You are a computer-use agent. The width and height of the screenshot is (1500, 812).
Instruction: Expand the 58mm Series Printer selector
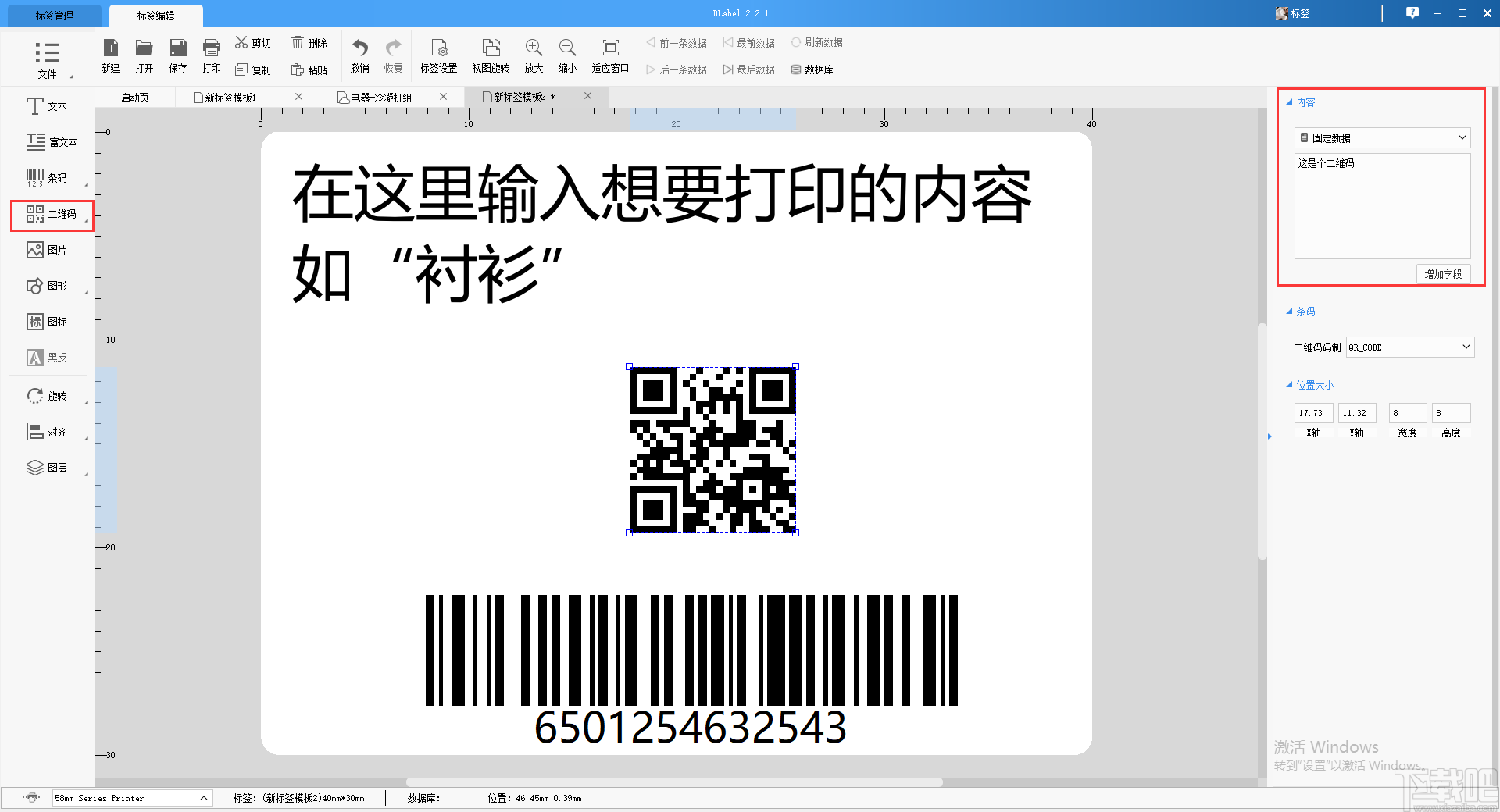click(131, 798)
